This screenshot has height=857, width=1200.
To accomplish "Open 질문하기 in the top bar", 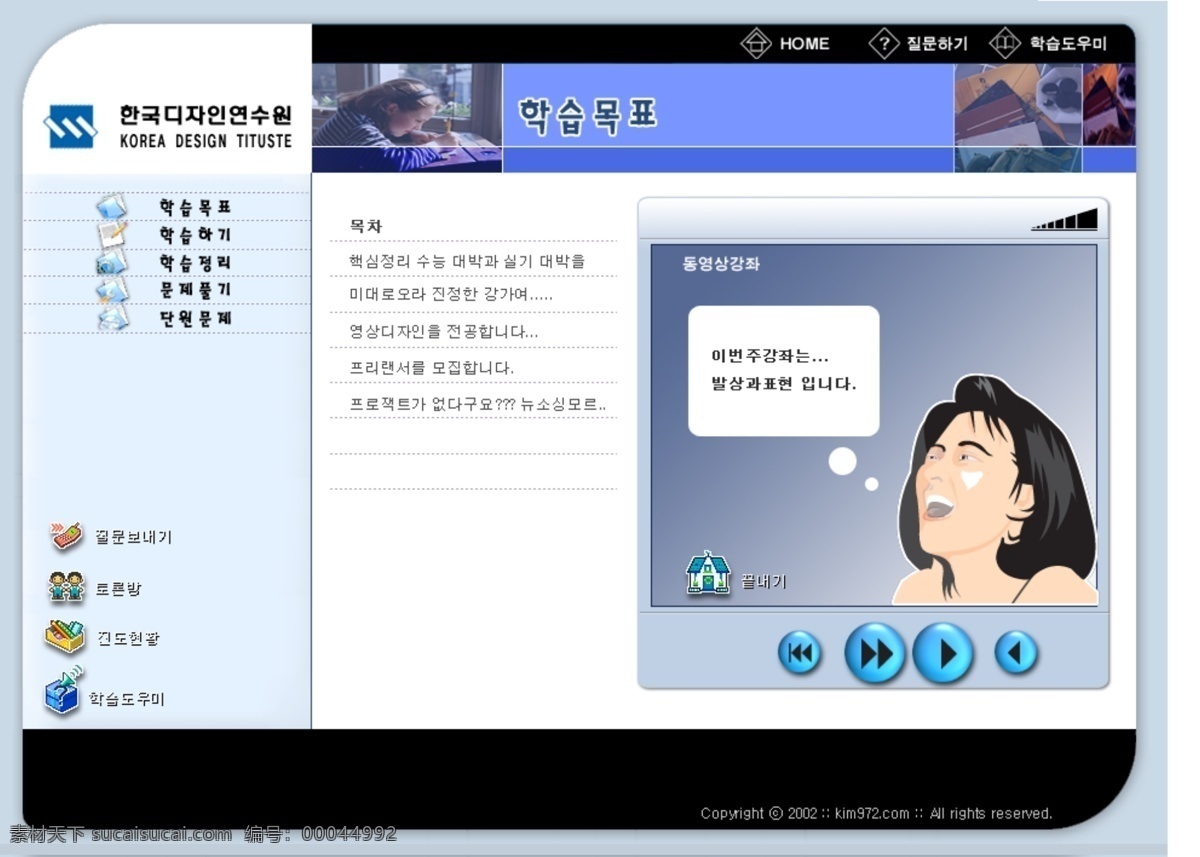I will [938, 44].
